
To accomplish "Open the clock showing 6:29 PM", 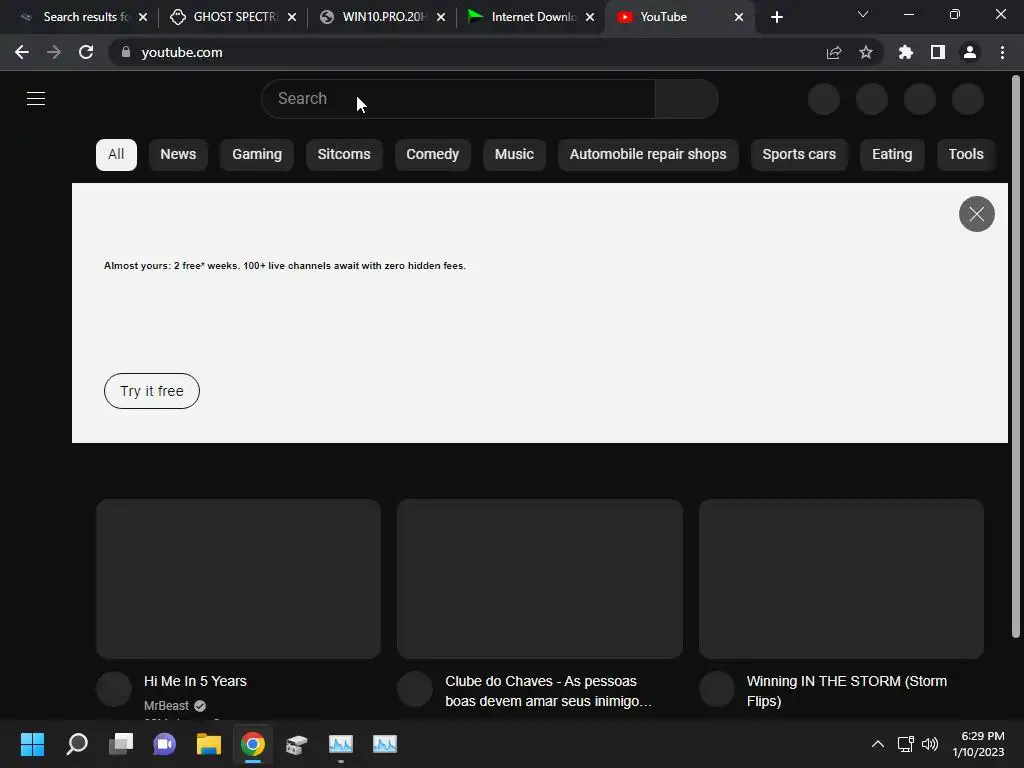I will 978,744.
